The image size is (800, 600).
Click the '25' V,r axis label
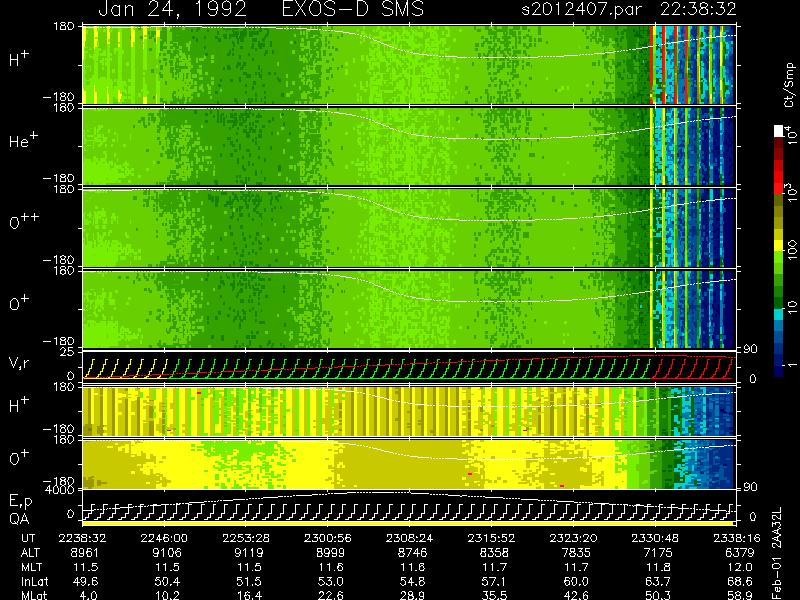69,352
